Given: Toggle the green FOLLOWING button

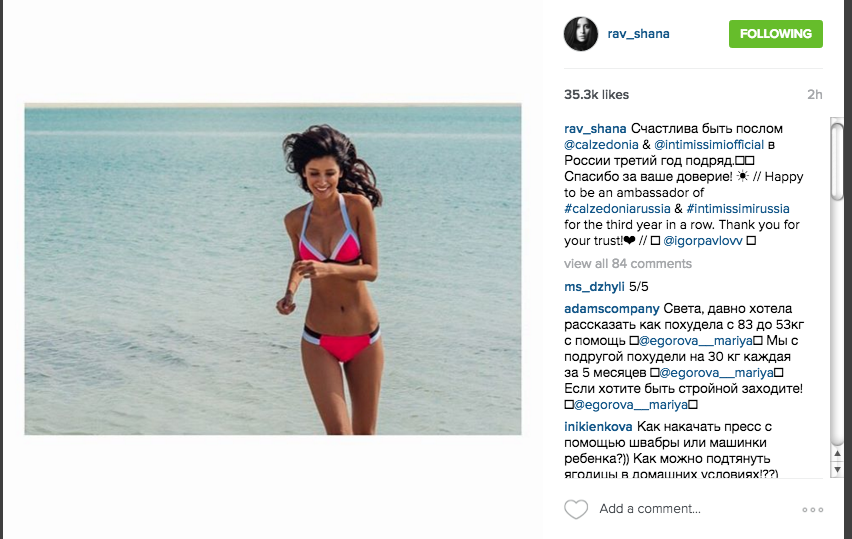Looking at the screenshot, I should (x=775, y=34).
